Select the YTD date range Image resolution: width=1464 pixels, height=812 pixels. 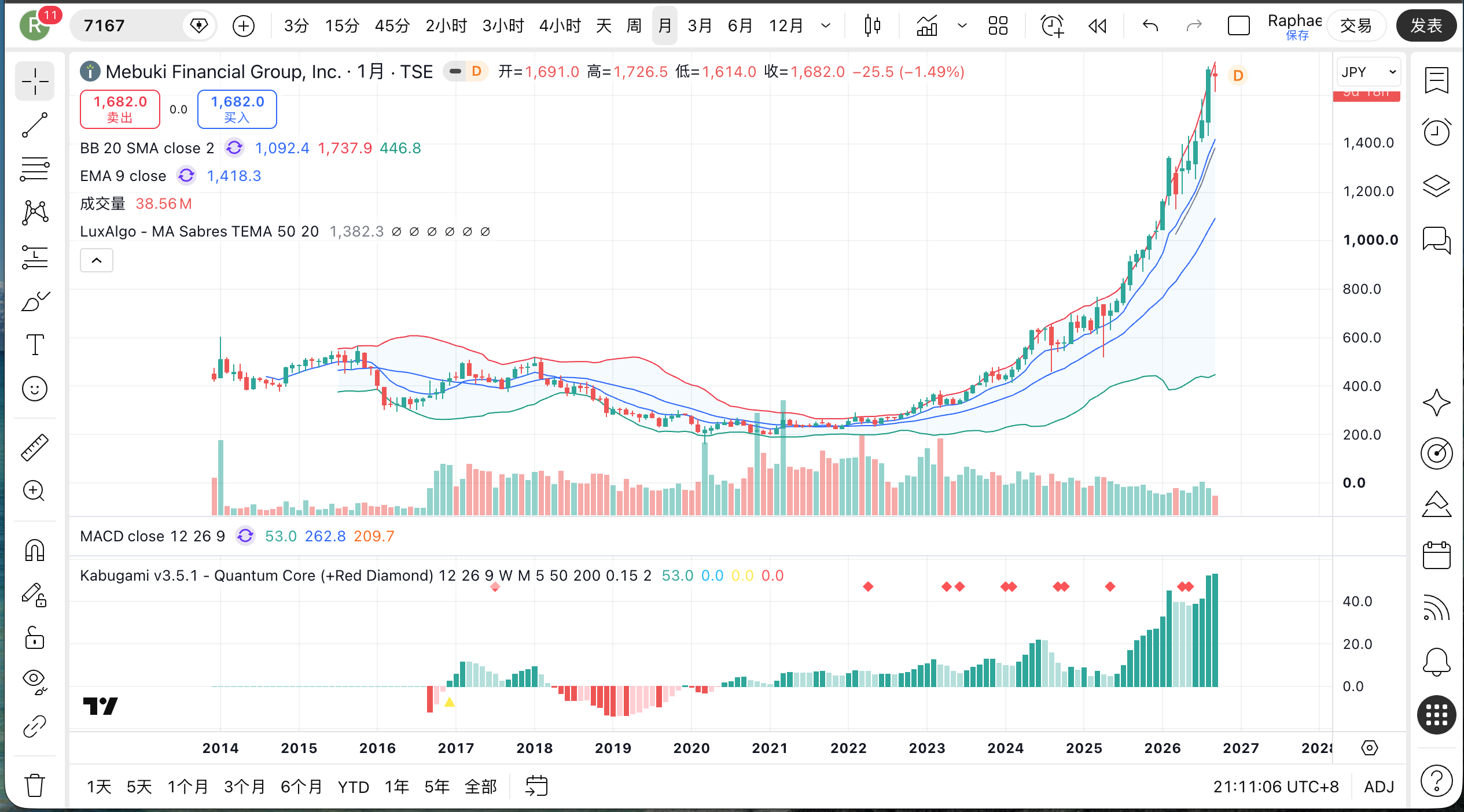click(354, 787)
